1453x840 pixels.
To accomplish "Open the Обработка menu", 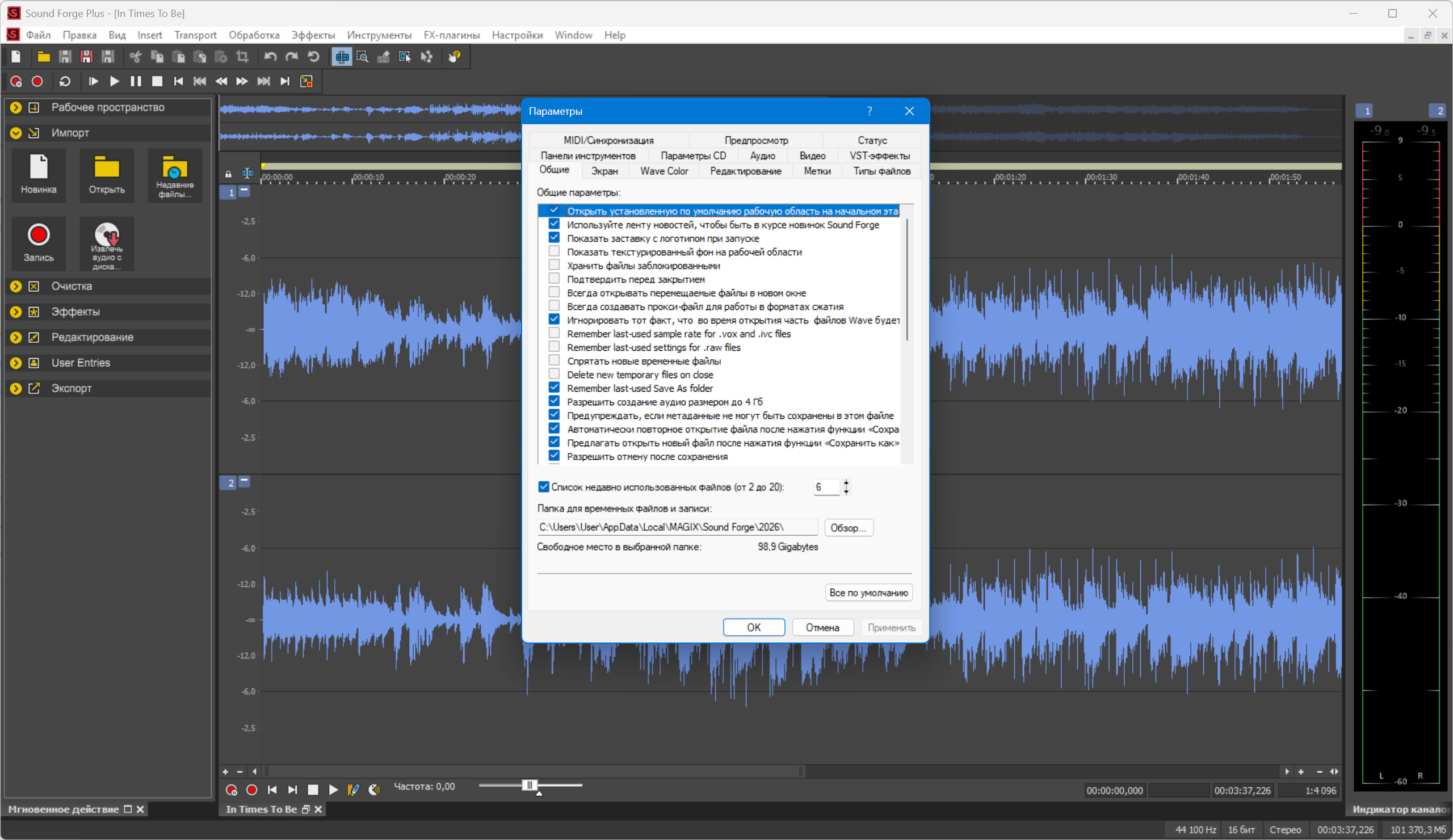I will pos(254,35).
